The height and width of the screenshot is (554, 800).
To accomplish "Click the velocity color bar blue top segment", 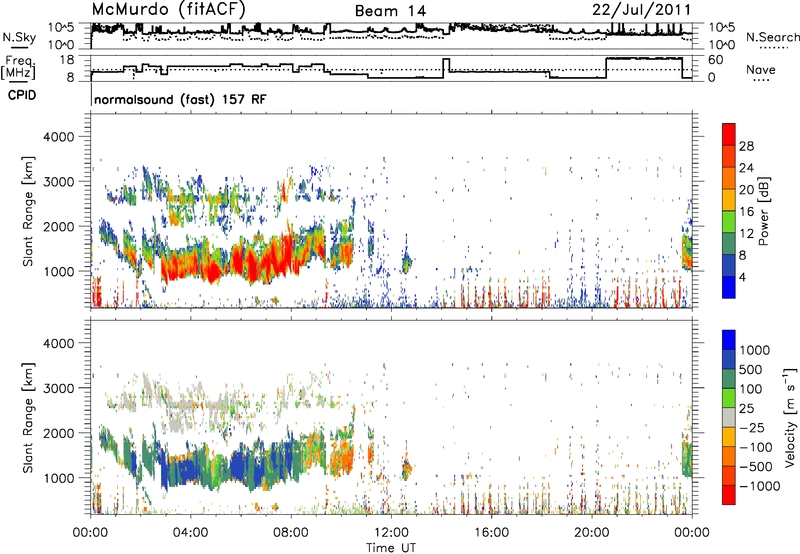I will coord(729,340).
